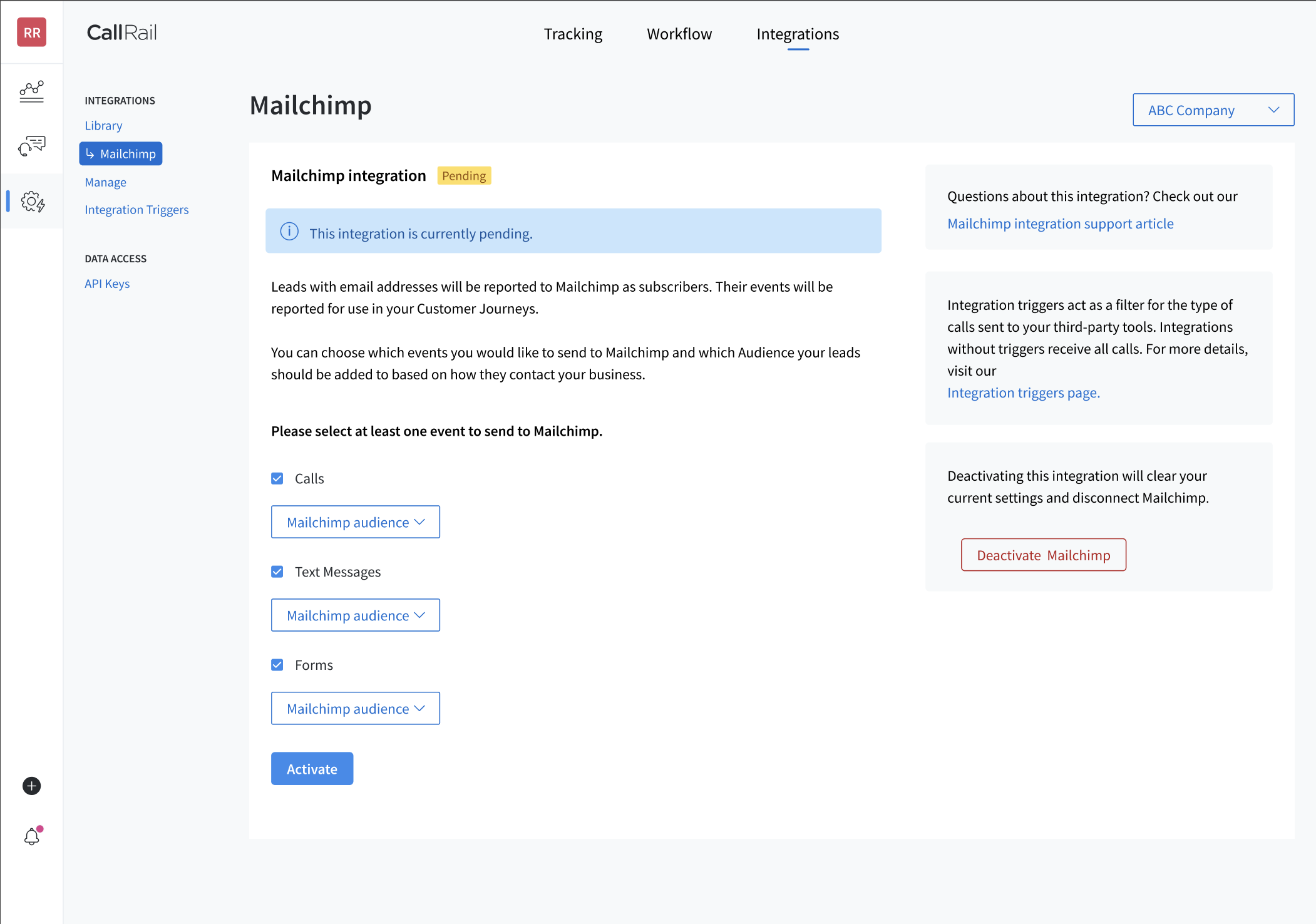Image resolution: width=1316 pixels, height=924 pixels.
Task: Click the info icon in pending banner
Action: coord(289,232)
